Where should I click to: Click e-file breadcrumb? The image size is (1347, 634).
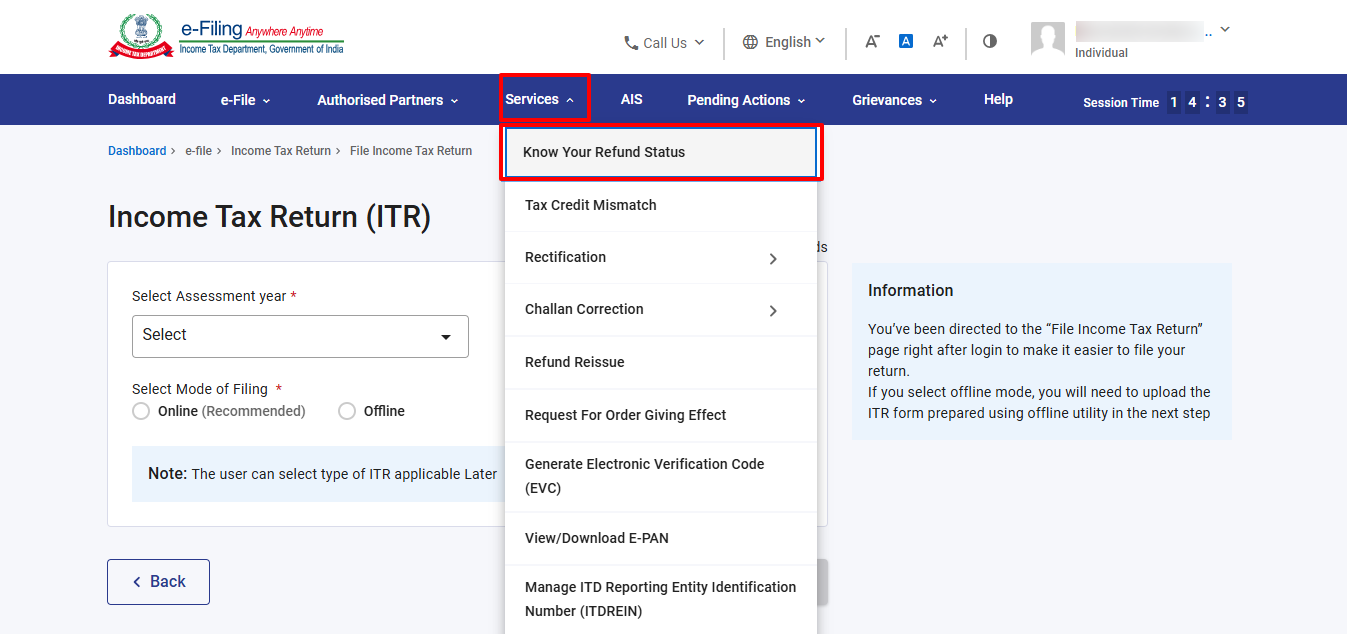198,151
